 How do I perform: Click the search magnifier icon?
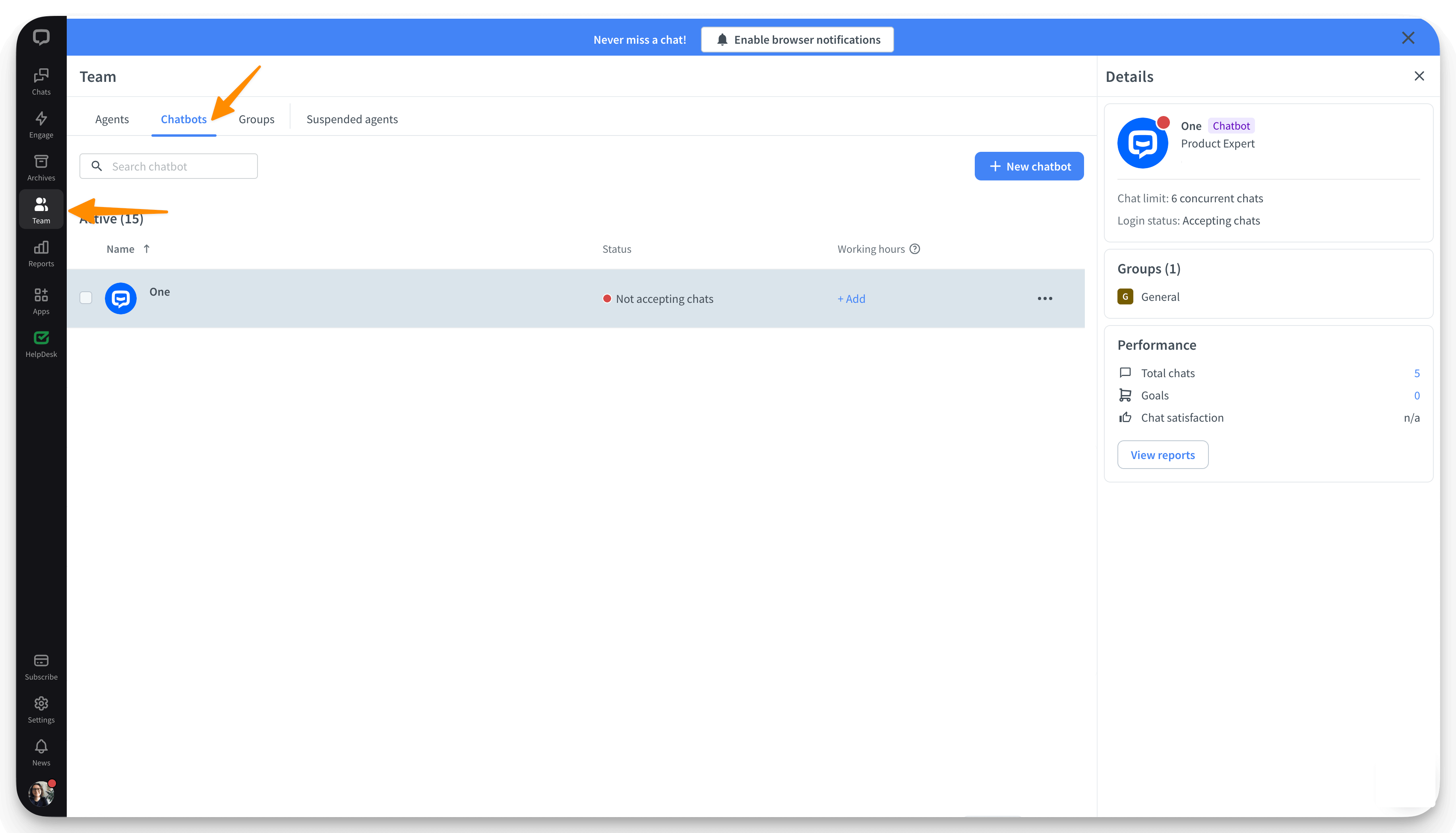(97, 166)
